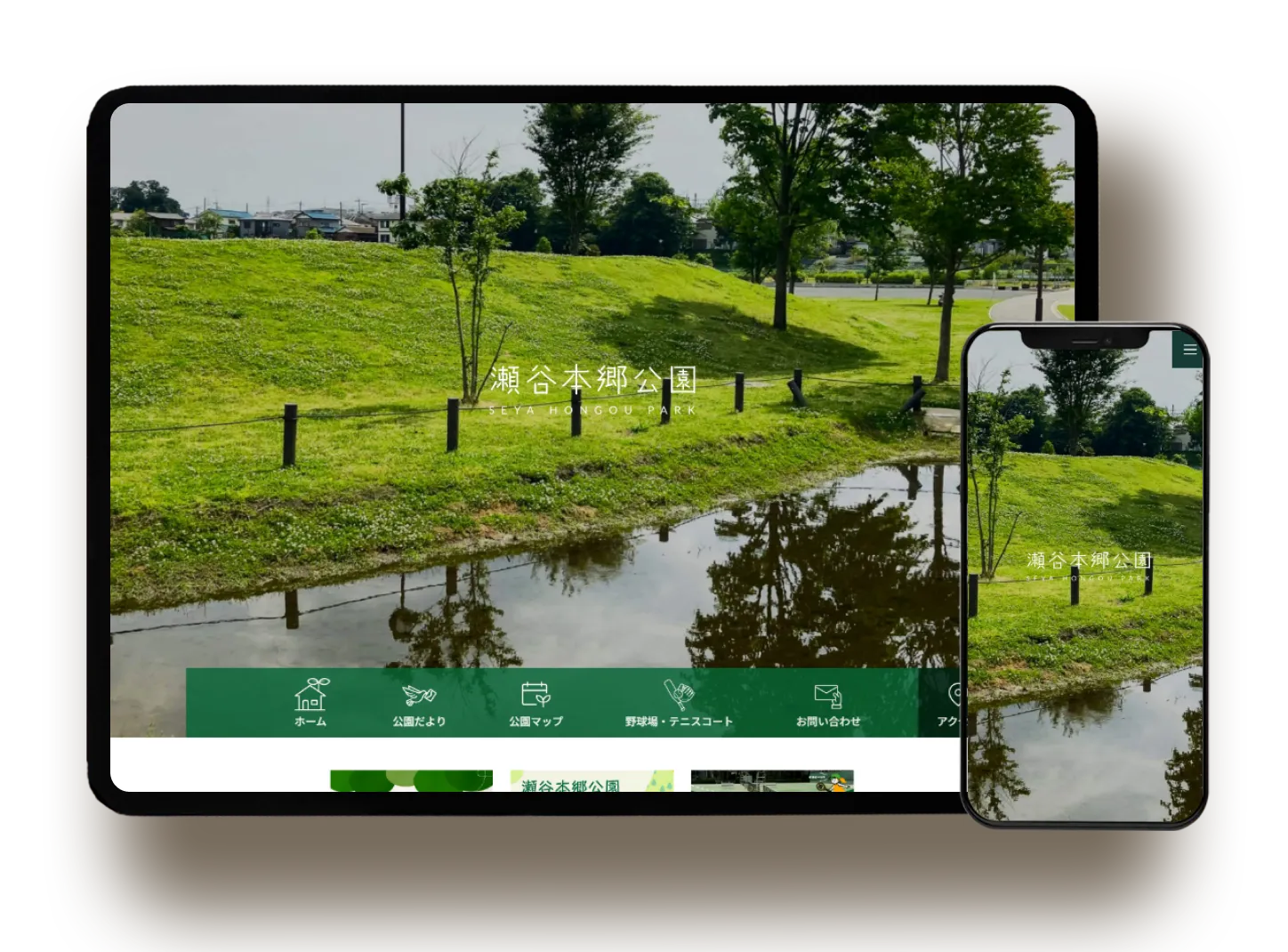The height and width of the screenshot is (952, 1288).
Task: Click the partially hidden location pin icon
Action: click(954, 693)
